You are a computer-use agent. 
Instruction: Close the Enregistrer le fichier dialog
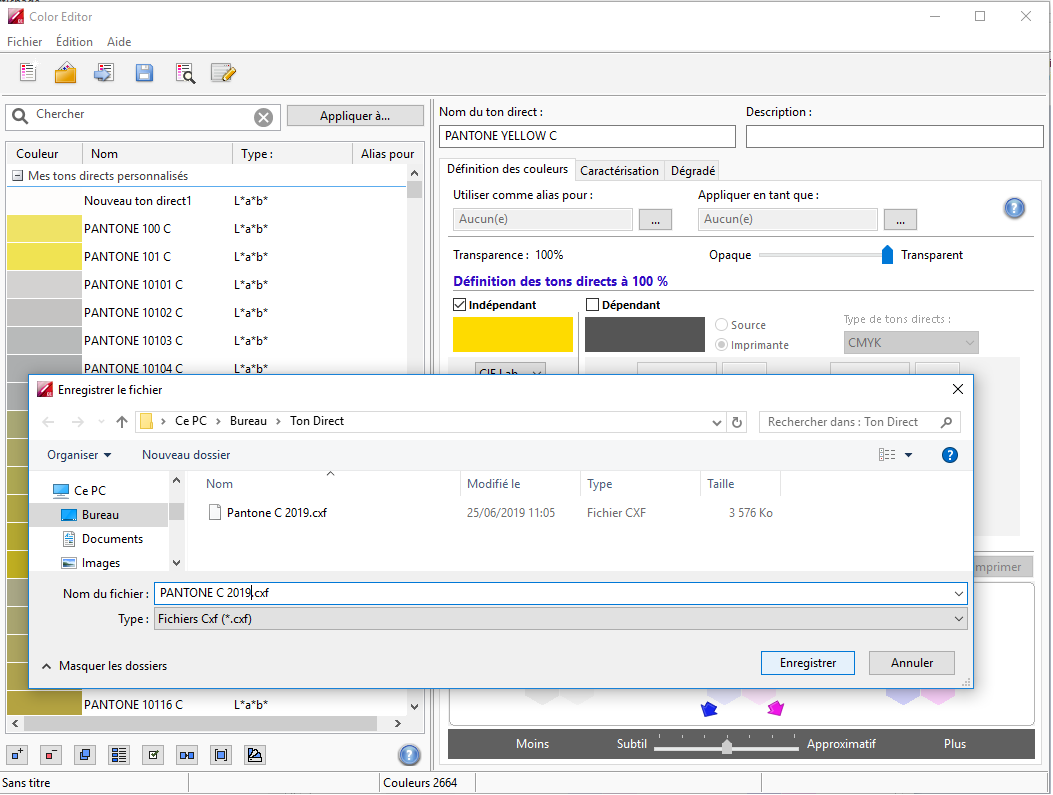coord(958,389)
